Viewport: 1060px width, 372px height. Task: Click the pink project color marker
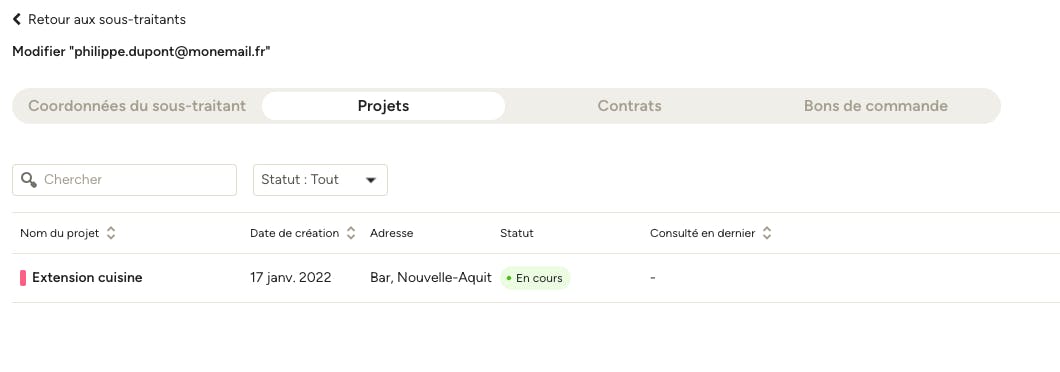pos(23,277)
